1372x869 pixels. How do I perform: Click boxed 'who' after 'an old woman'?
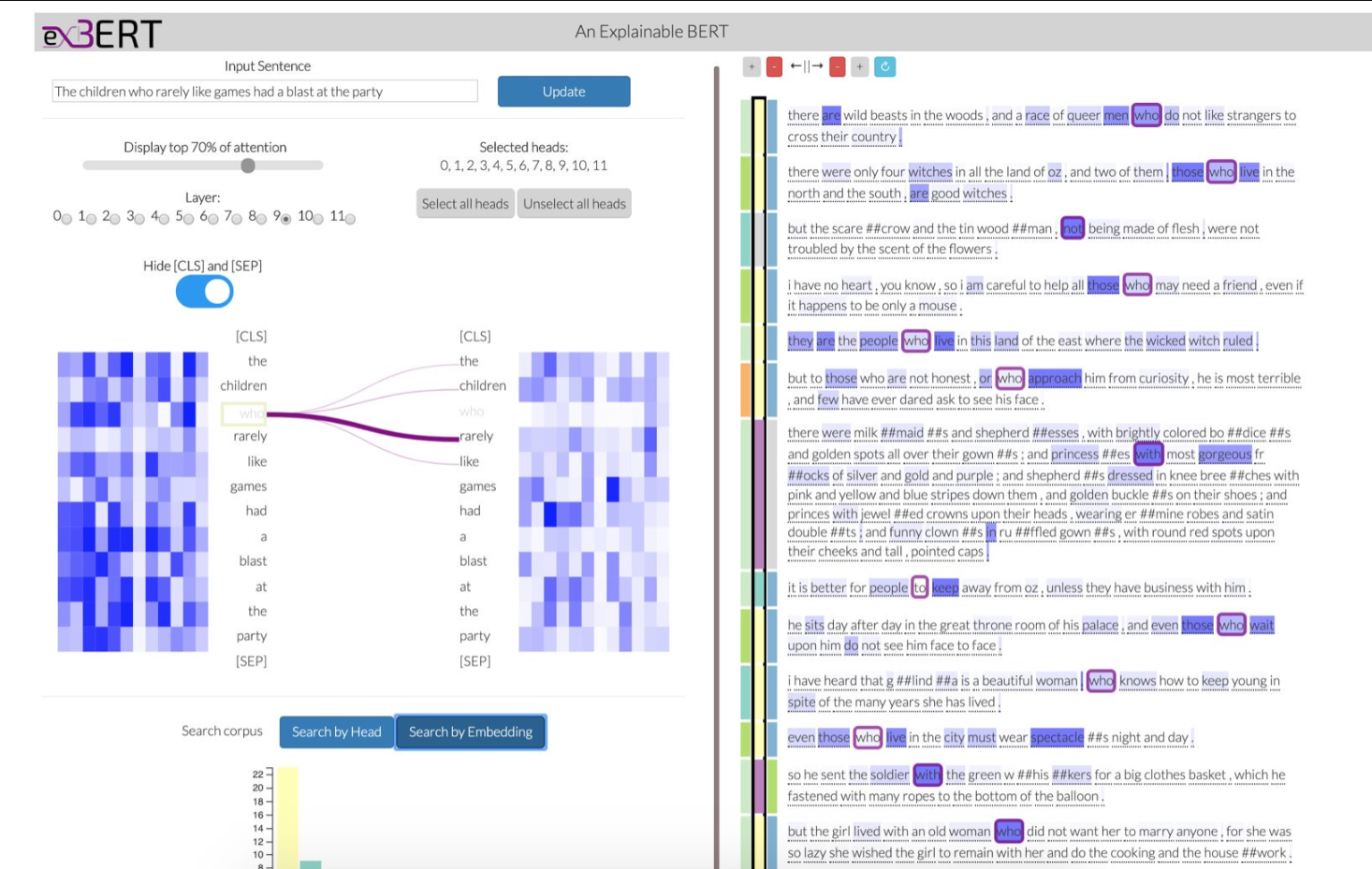click(1009, 832)
